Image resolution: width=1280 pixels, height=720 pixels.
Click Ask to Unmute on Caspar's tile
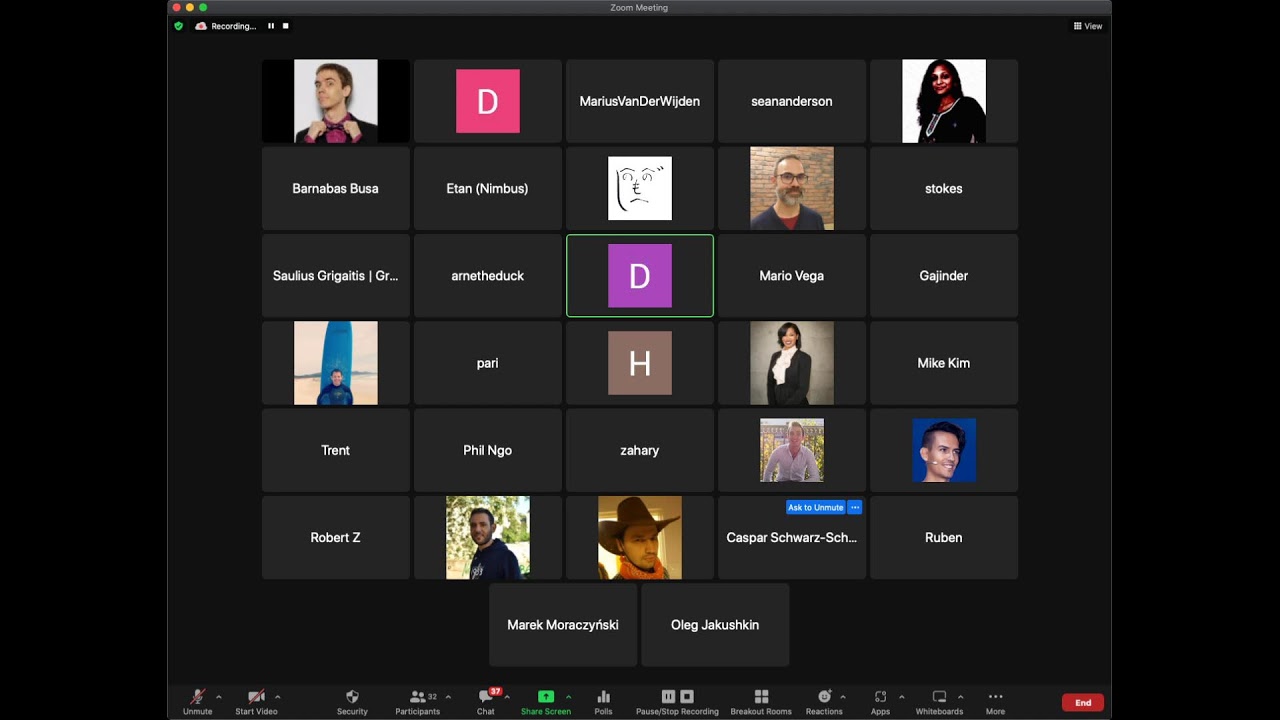point(815,508)
